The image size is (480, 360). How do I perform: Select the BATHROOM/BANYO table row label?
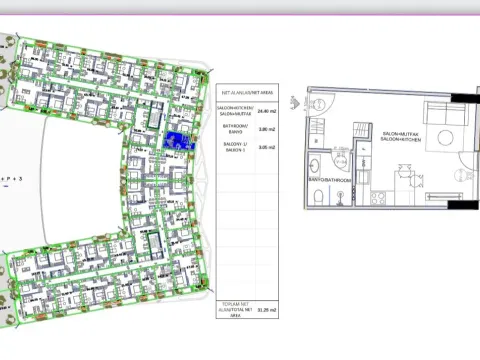[235, 129]
